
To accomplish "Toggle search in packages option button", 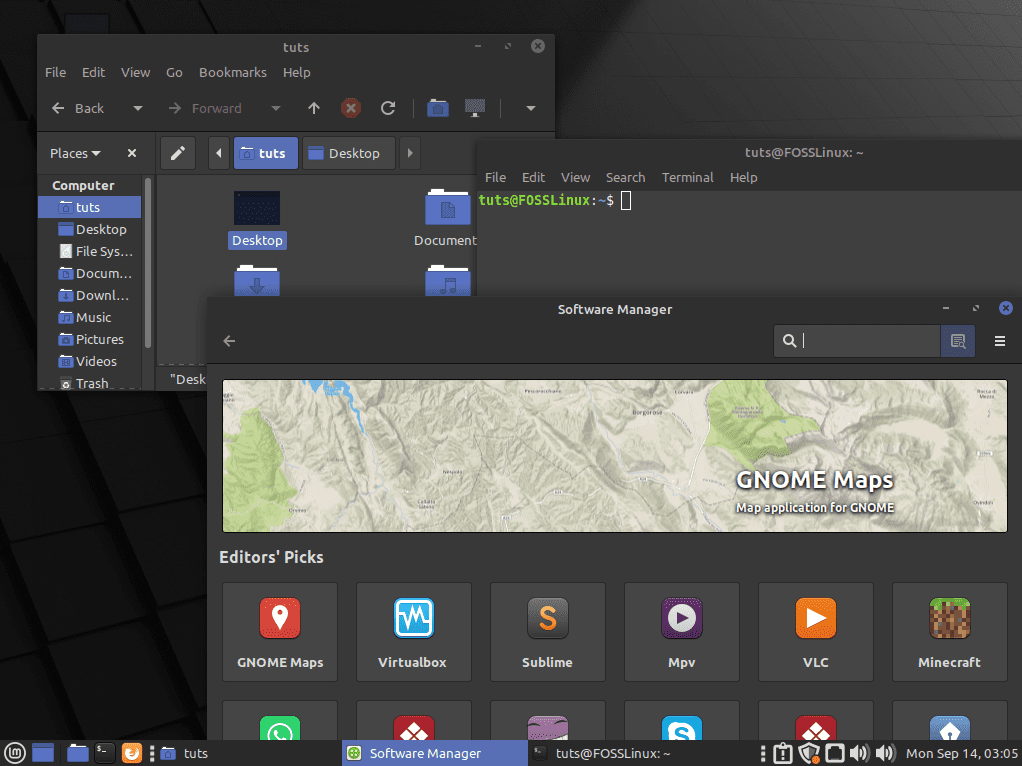I will [957, 341].
